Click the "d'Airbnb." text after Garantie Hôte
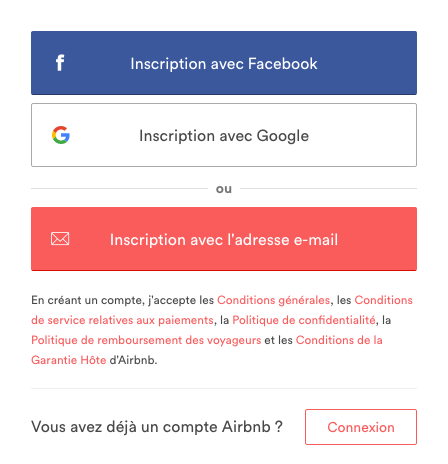 tap(133, 360)
